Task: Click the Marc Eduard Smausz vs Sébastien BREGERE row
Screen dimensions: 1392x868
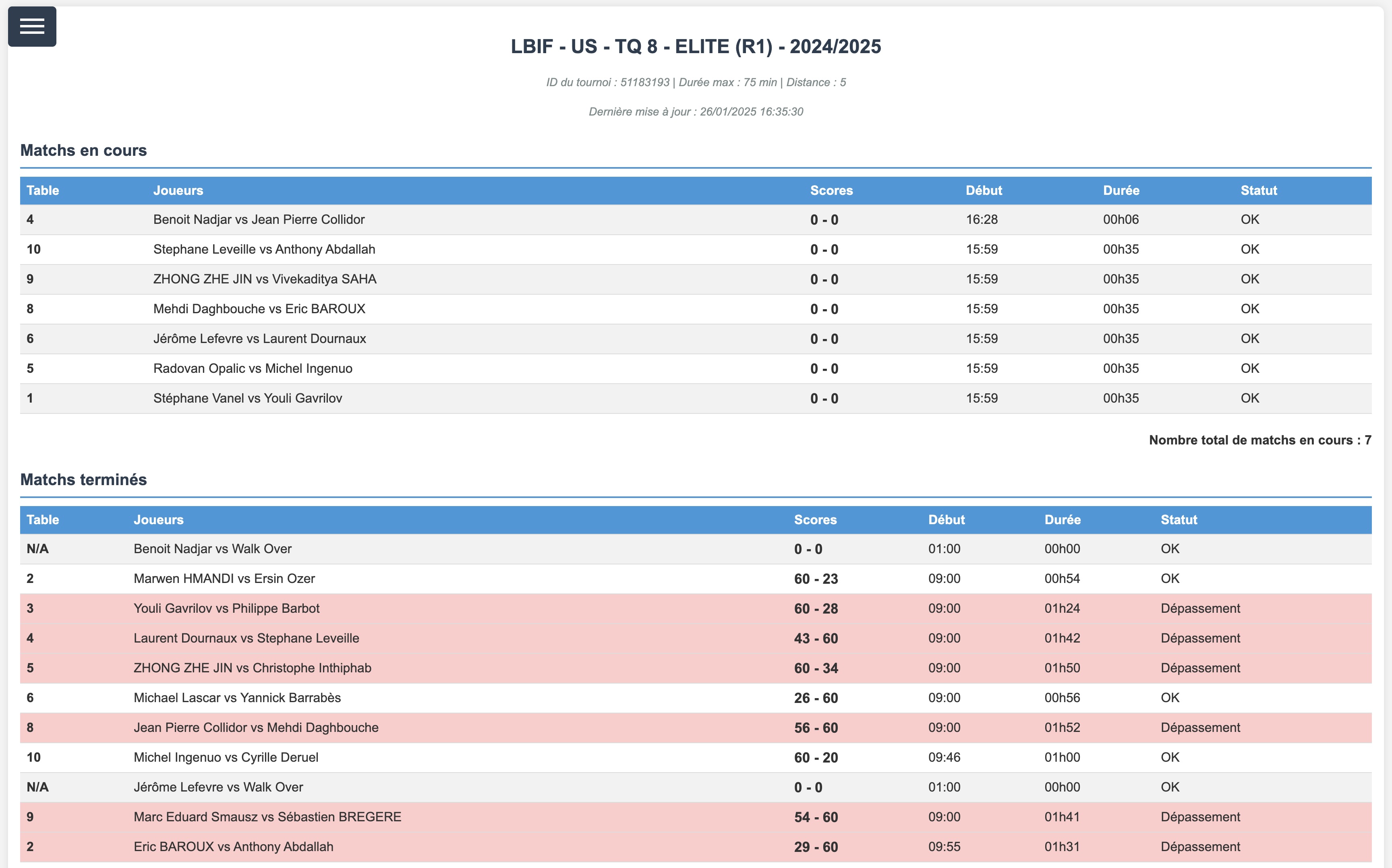Action: click(x=267, y=817)
